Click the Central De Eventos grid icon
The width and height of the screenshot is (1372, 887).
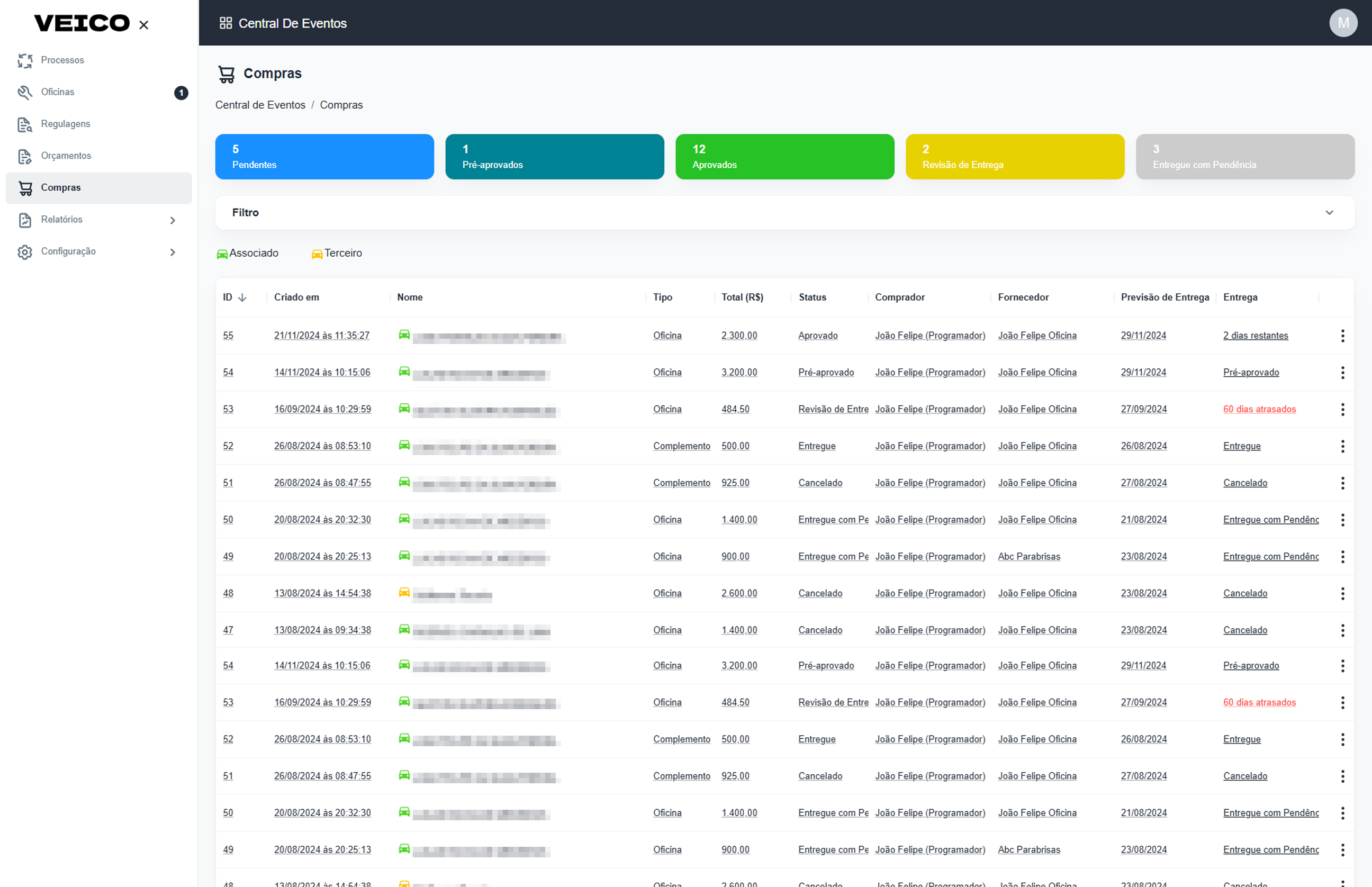(226, 23)
